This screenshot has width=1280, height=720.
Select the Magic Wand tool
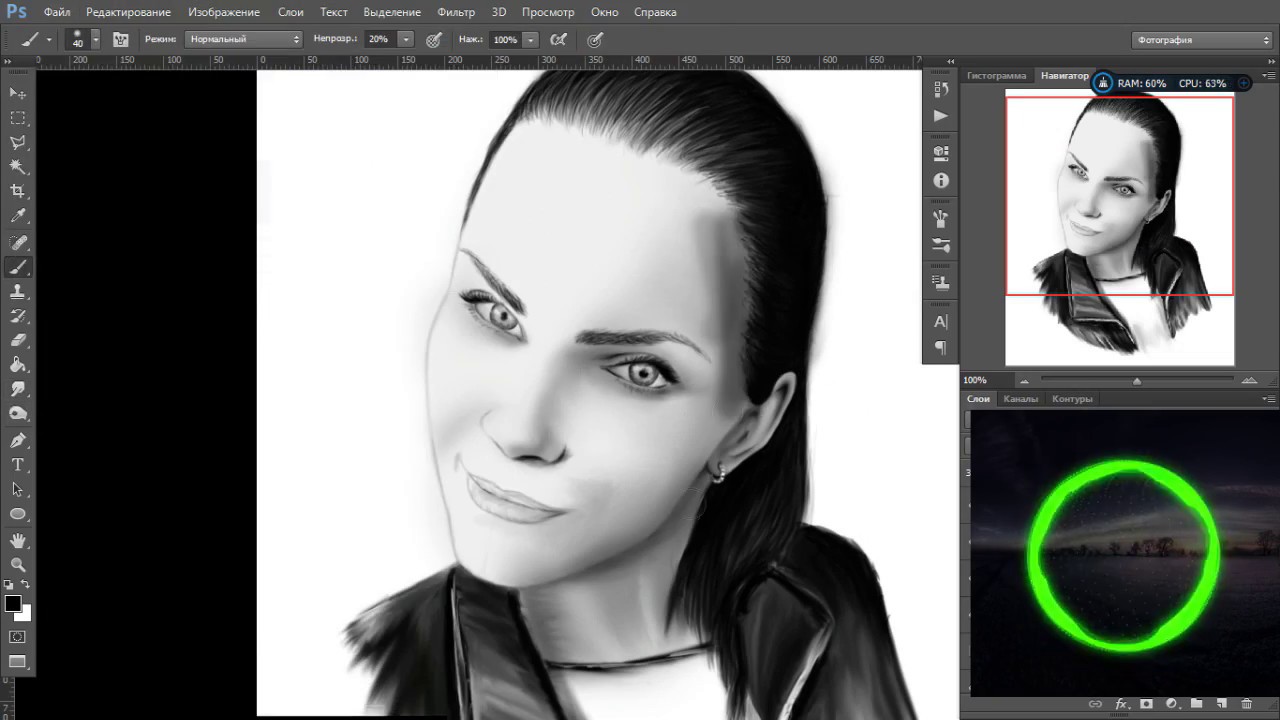tap(18, 166)
